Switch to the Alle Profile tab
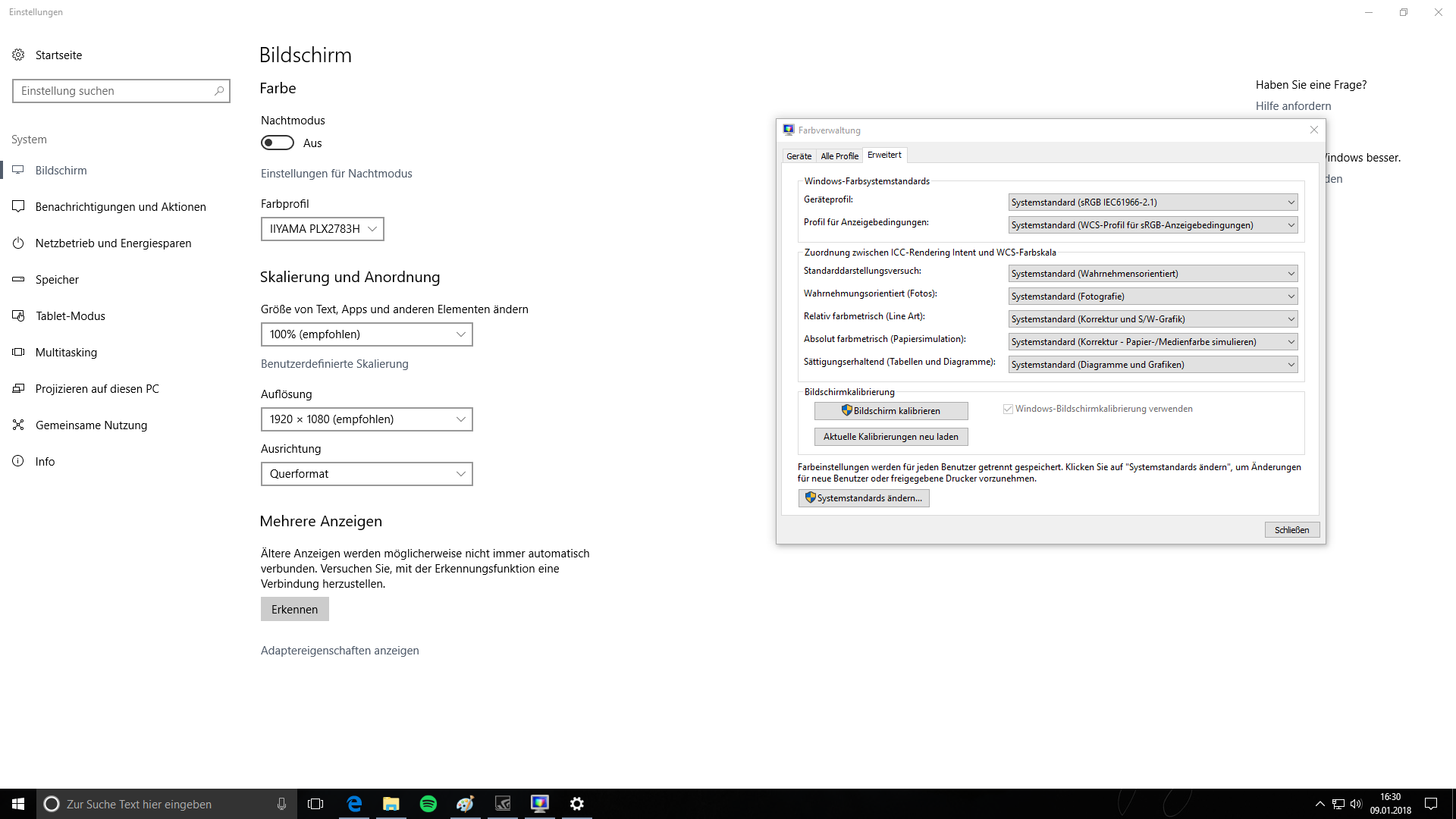Image resolution: width=1456 pixels, height=819 pixels. (839, 156)
